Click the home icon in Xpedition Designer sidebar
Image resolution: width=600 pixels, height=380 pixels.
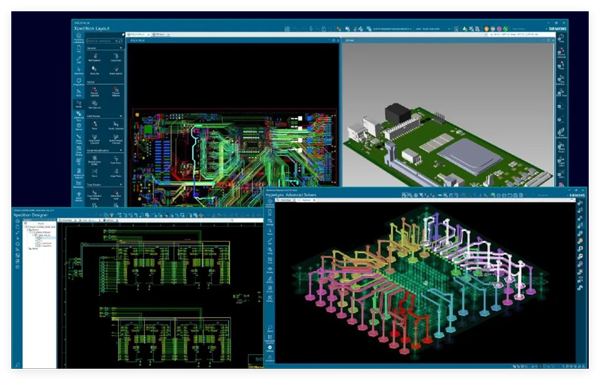coord(18,221)
